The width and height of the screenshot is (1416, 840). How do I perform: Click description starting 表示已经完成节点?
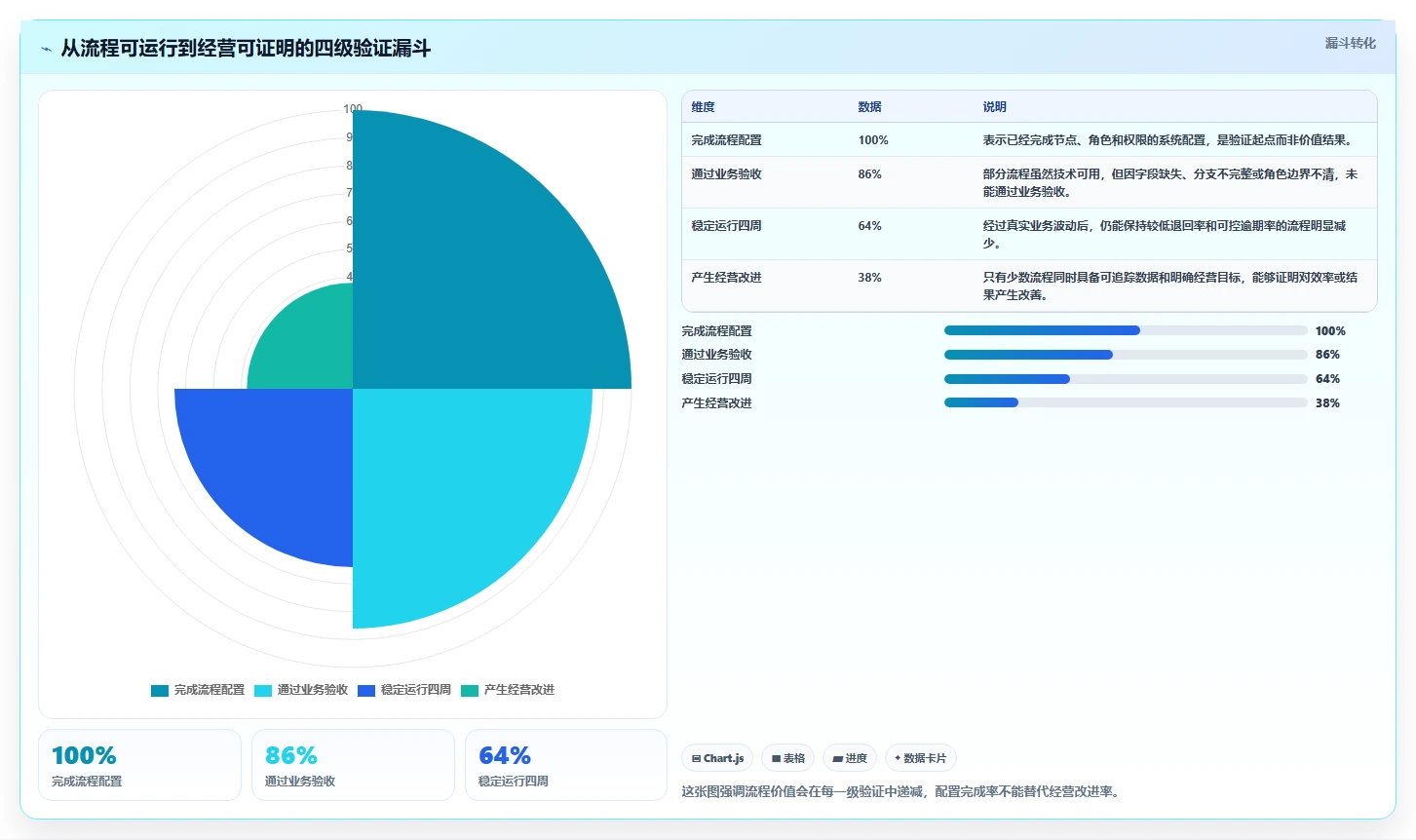(x=1167, y=140)
